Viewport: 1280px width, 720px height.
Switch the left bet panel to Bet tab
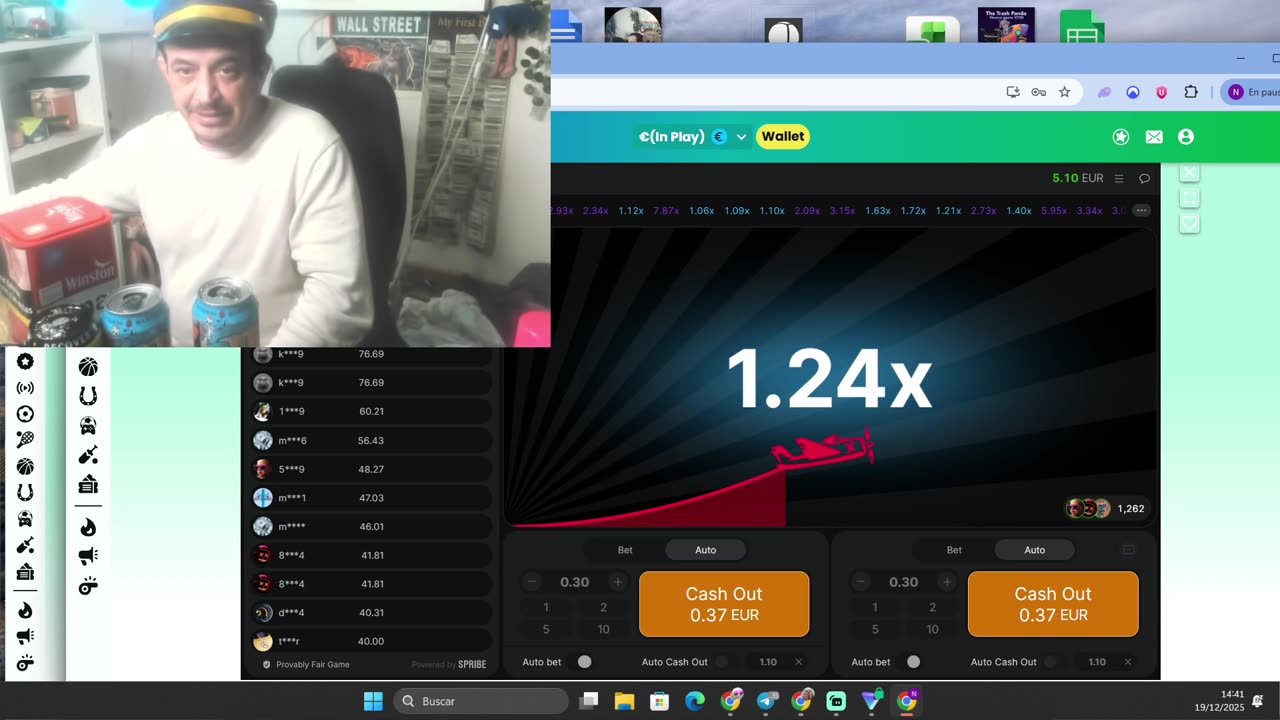click(625, 550)
